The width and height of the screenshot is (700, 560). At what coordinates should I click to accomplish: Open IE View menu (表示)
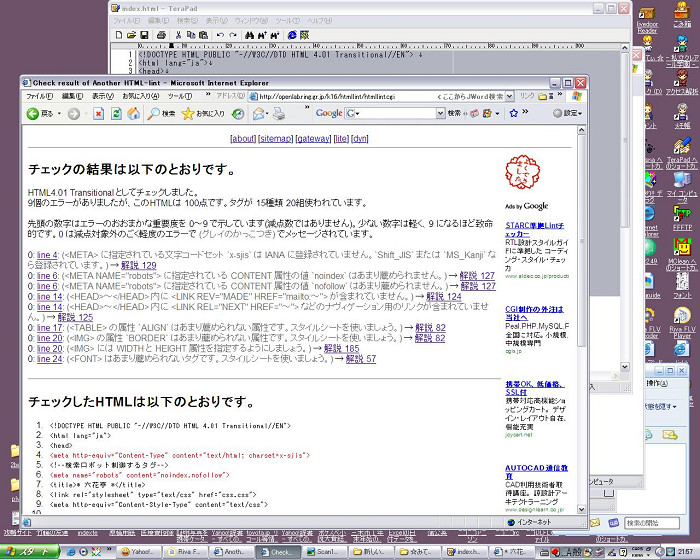click(103, 96)
